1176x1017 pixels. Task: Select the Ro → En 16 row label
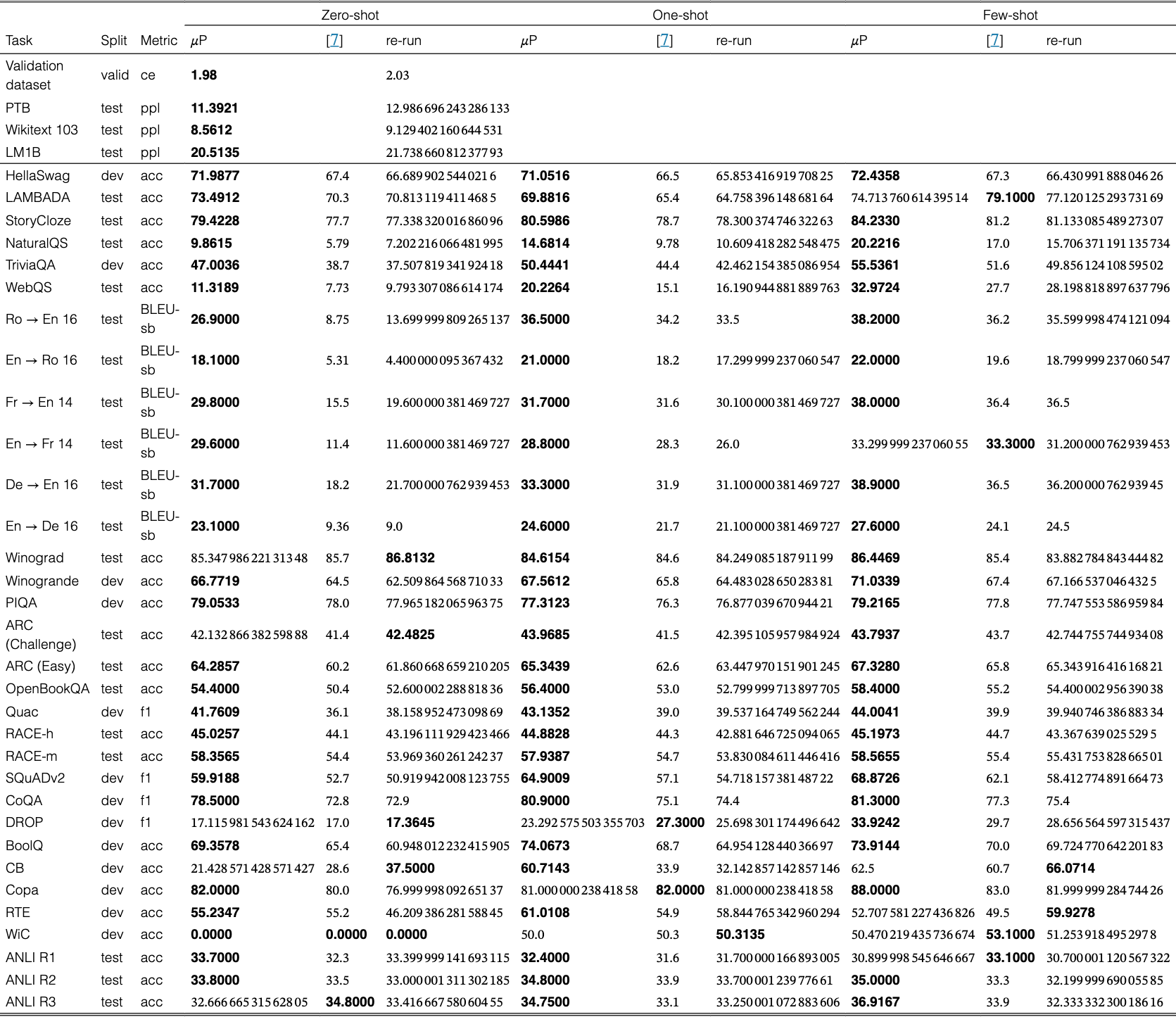(42, 320)
